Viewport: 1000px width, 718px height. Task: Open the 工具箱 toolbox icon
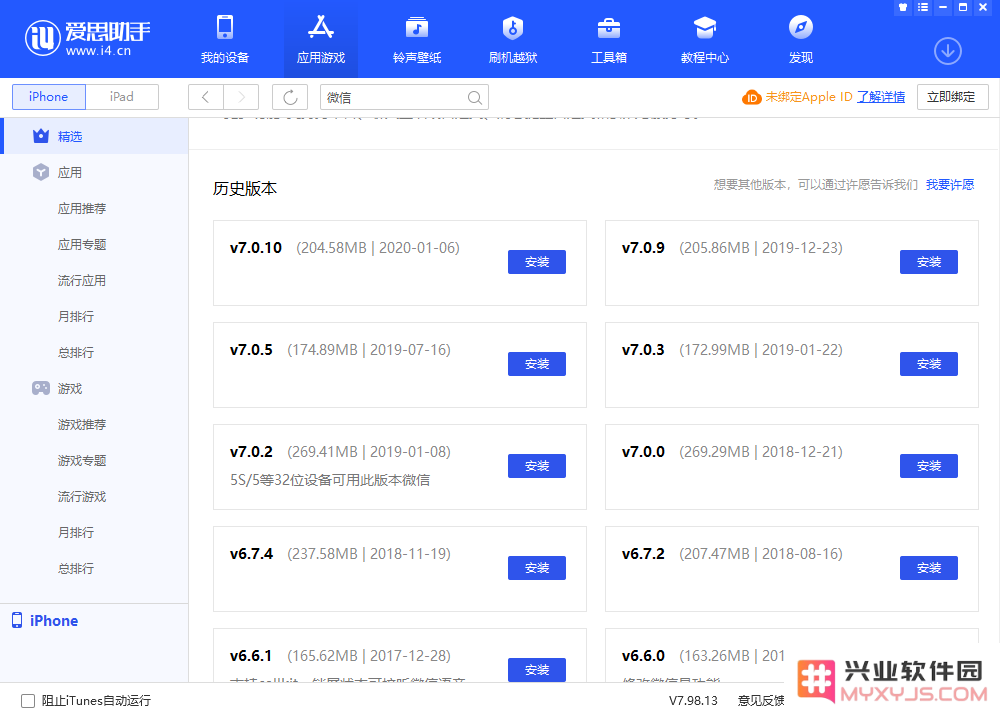point(609,28)
